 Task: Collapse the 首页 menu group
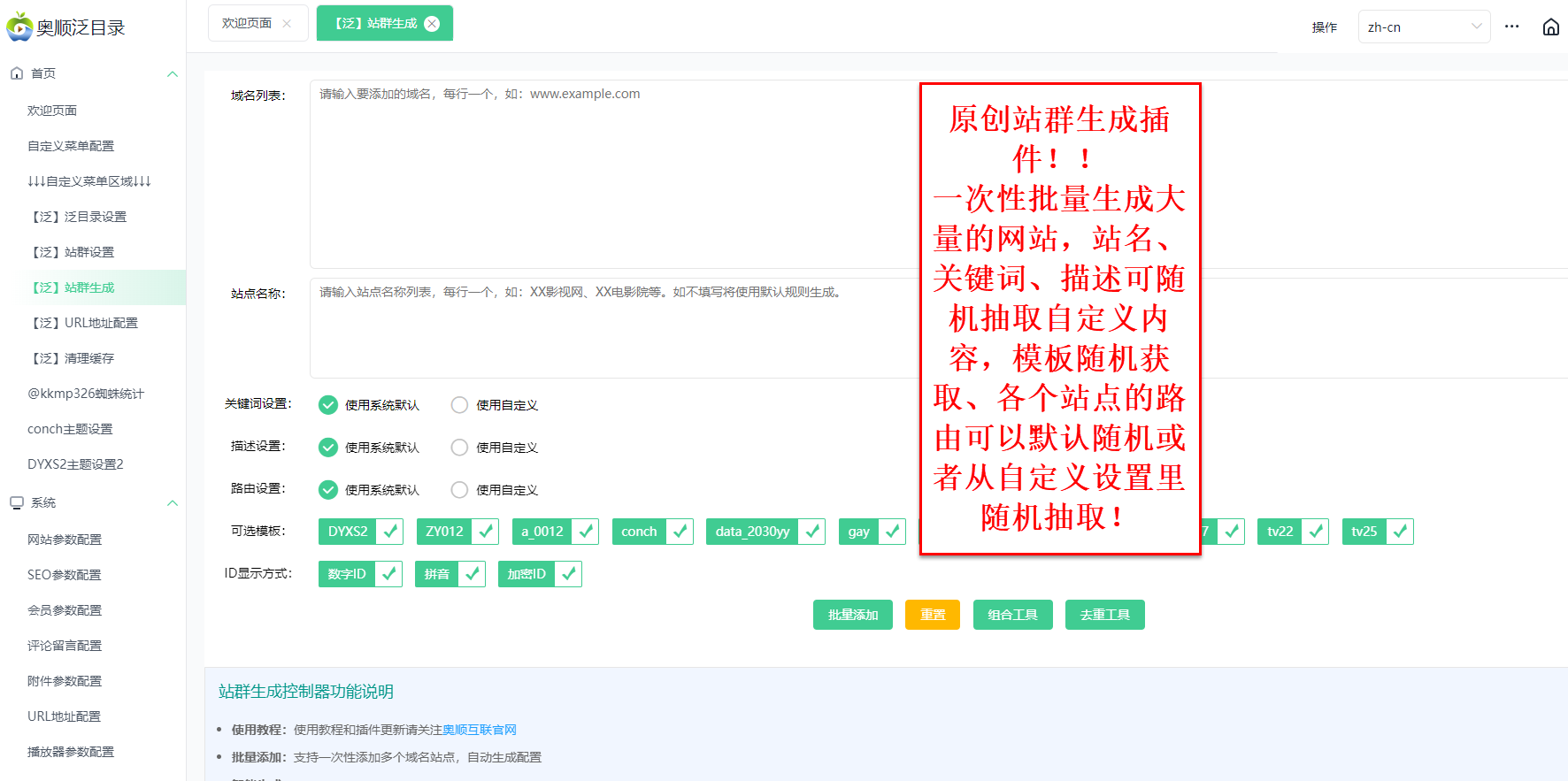point(173,74)
